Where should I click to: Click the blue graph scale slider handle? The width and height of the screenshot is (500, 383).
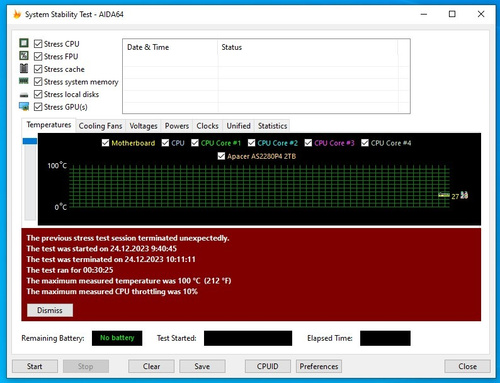tap(30, 141)
